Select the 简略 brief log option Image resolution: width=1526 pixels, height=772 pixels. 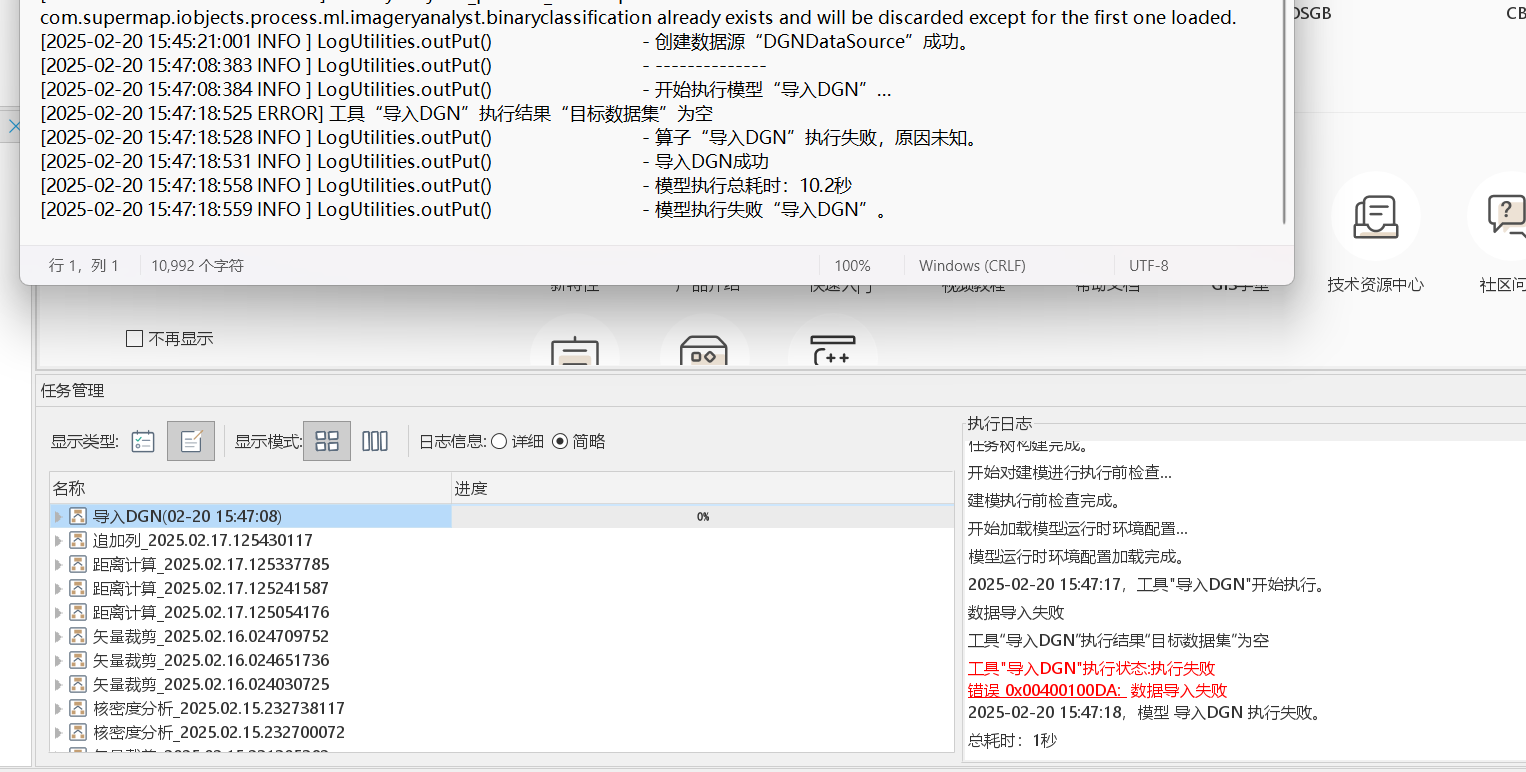coord(561,441)
